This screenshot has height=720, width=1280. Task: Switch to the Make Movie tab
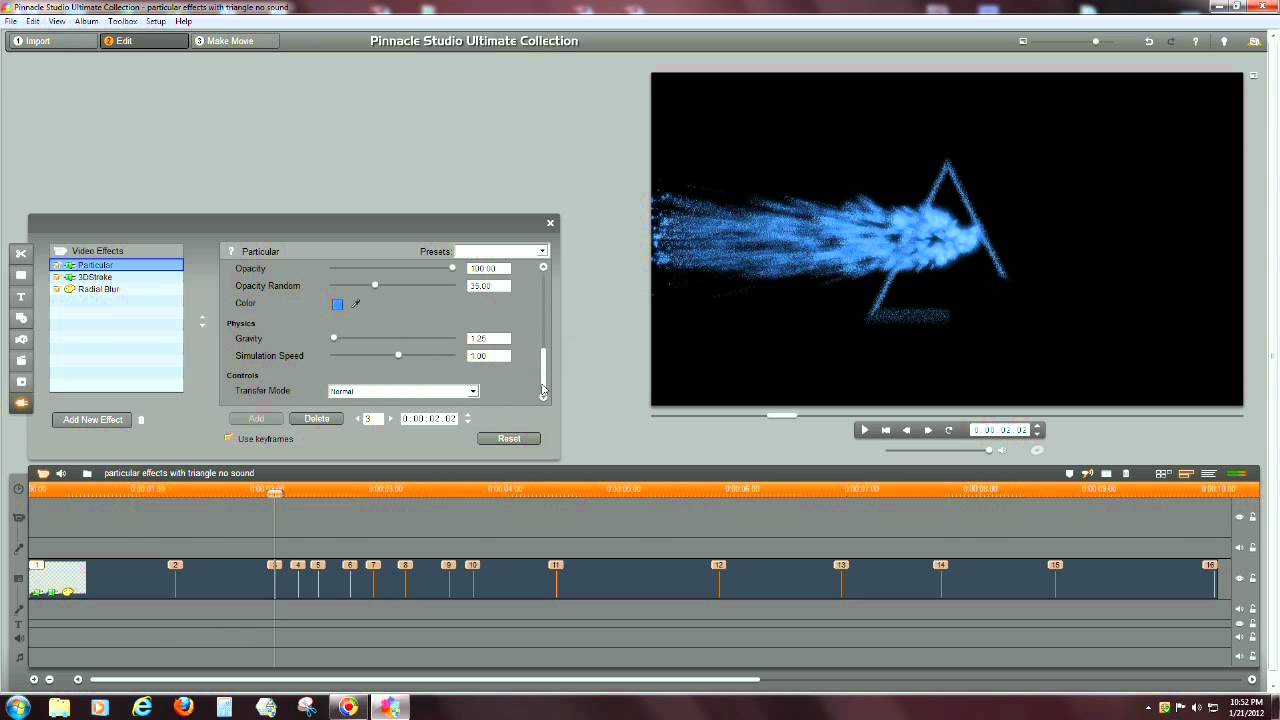235,41
